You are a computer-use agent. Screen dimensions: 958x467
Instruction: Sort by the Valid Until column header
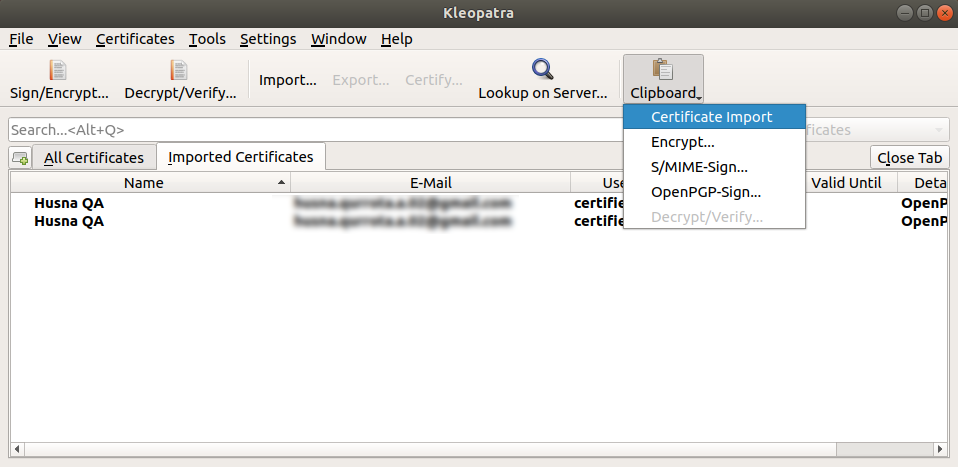[x=846, y=183]
